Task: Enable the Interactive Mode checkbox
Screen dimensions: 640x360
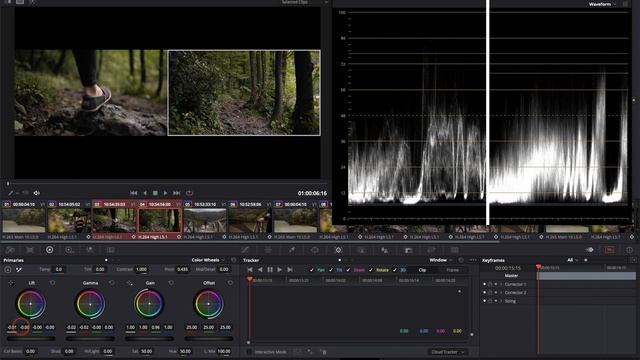Action: [249, 351]
